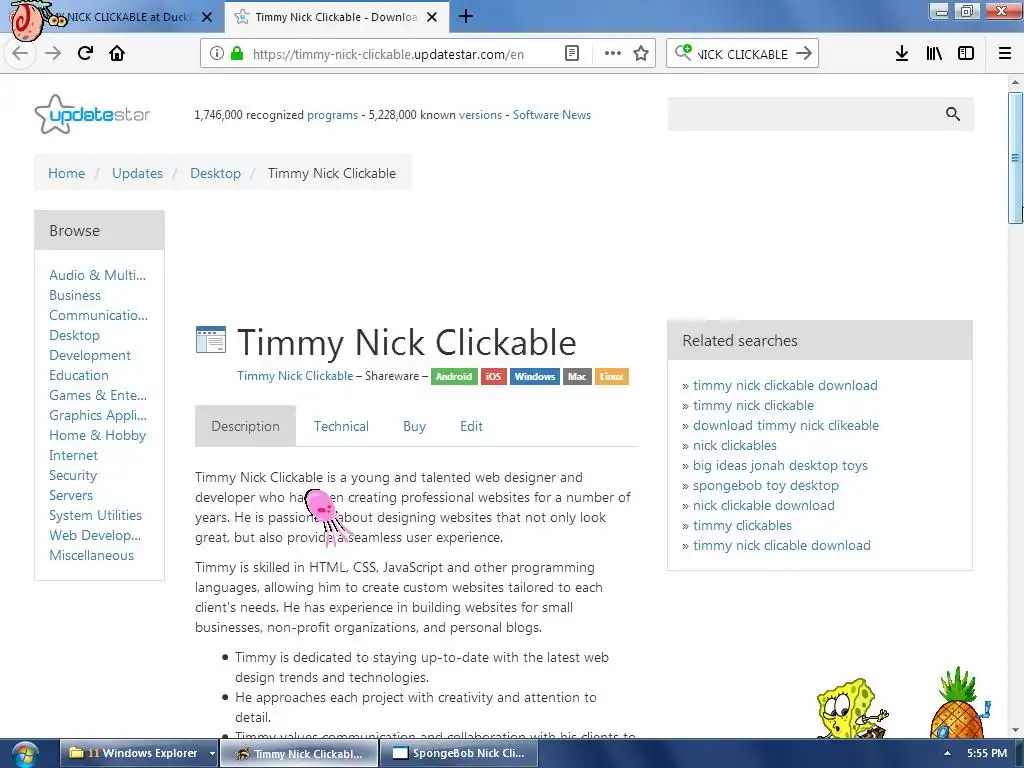Click the Updates breadcrumb link

point(137,173)
